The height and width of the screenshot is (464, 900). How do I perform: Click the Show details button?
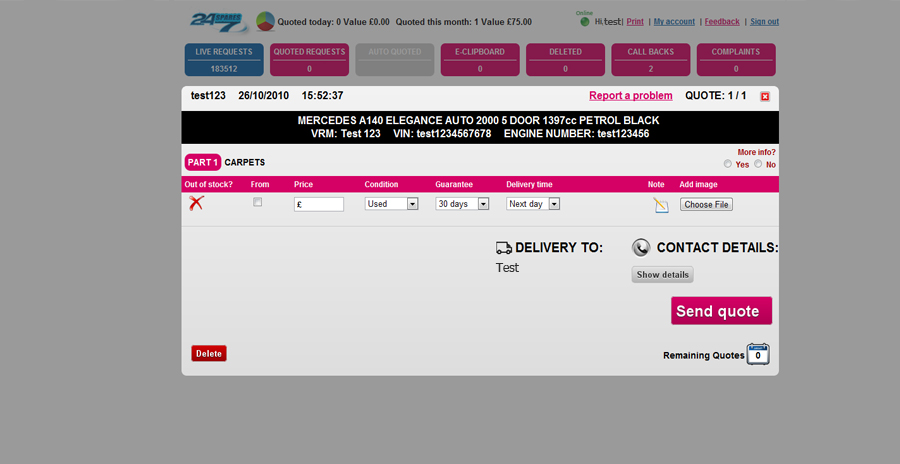(x=662, y=274)
